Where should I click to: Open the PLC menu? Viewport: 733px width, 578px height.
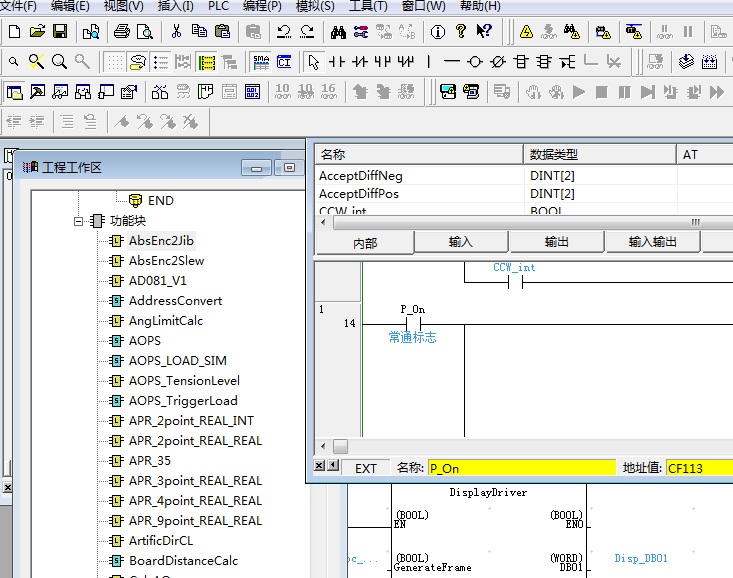click(218, 6)
